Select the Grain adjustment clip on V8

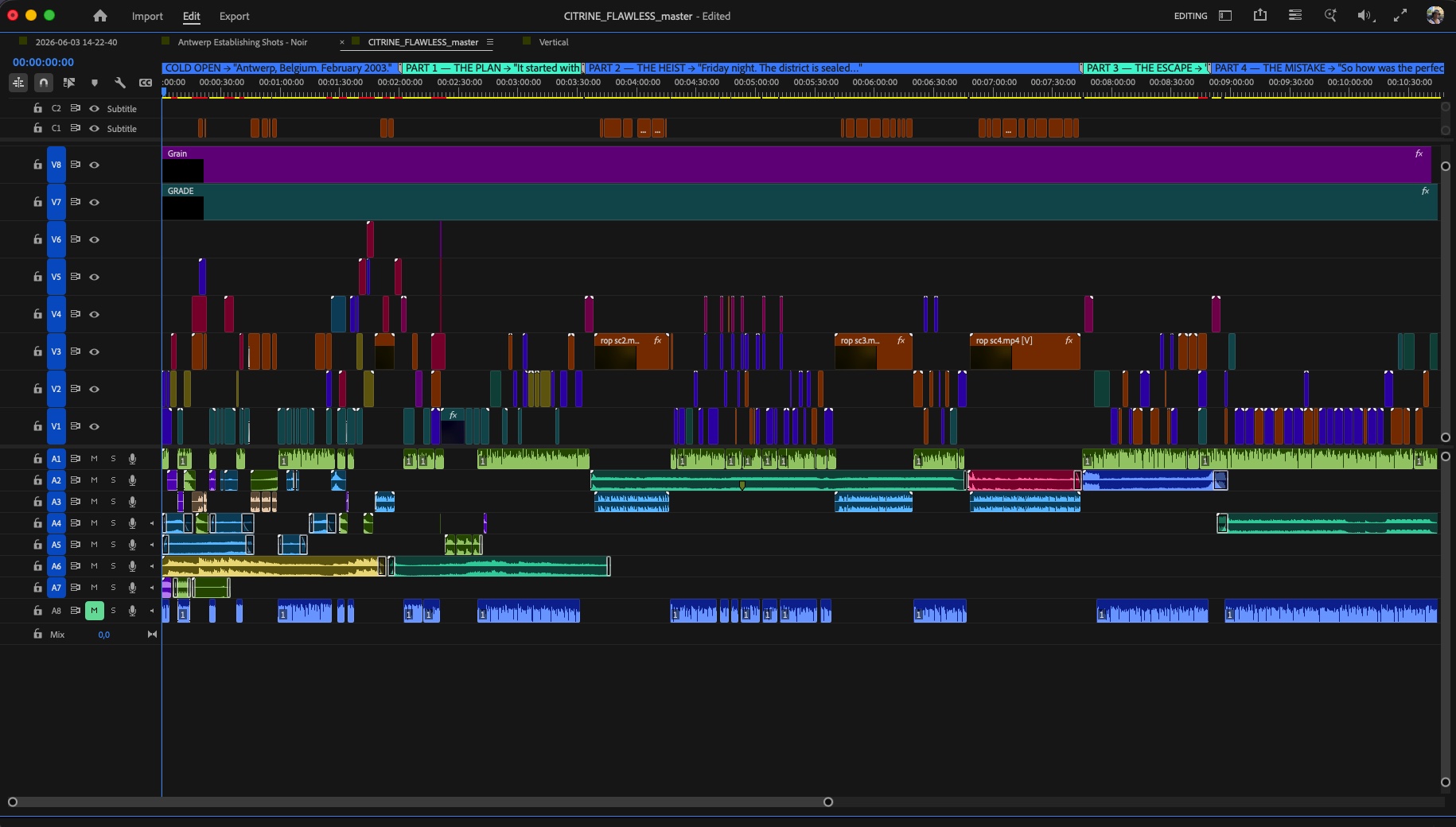796,165
